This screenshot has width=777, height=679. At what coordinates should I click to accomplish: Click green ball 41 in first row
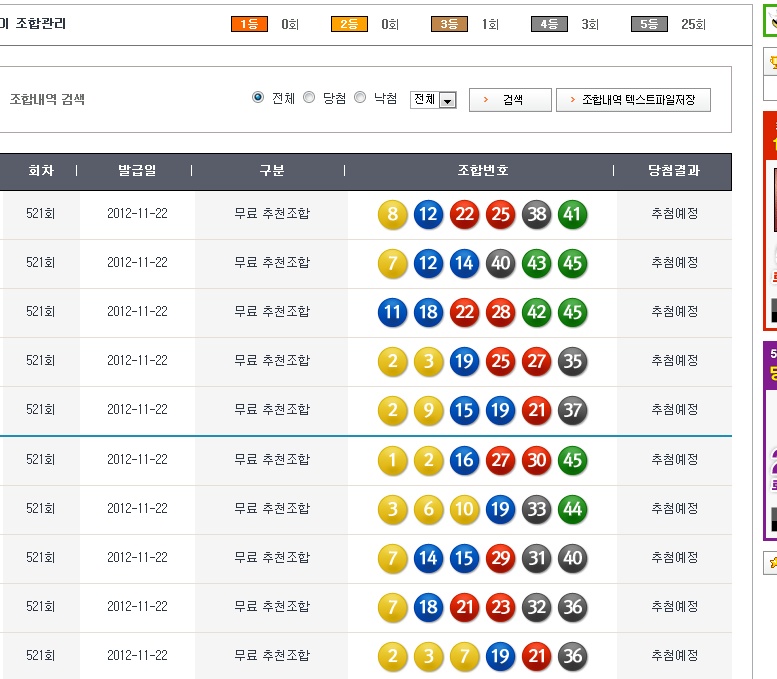[572, 214]
